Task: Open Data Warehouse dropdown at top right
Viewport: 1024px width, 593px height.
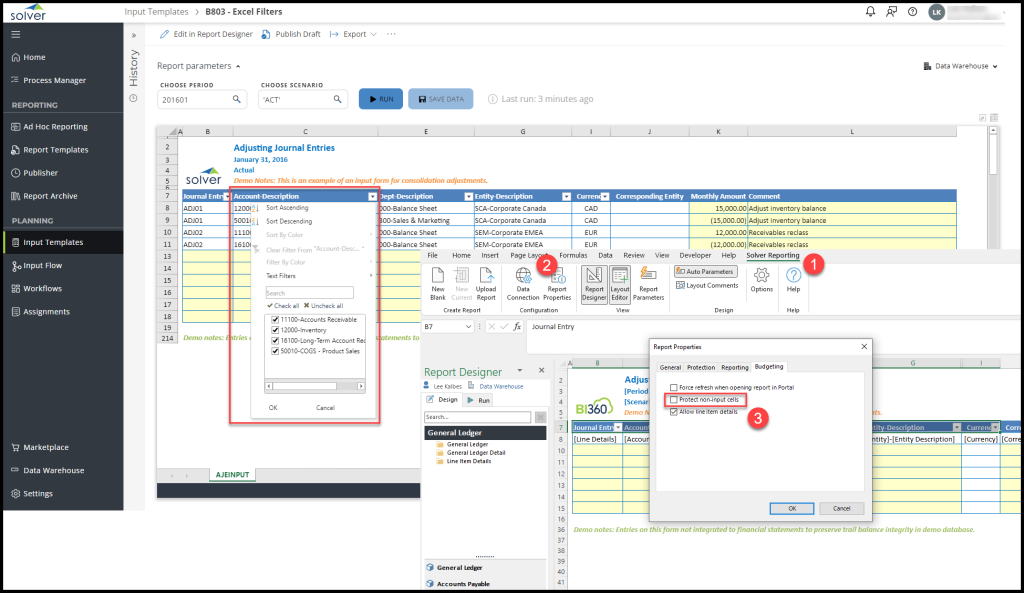Action: coord(960,66)
